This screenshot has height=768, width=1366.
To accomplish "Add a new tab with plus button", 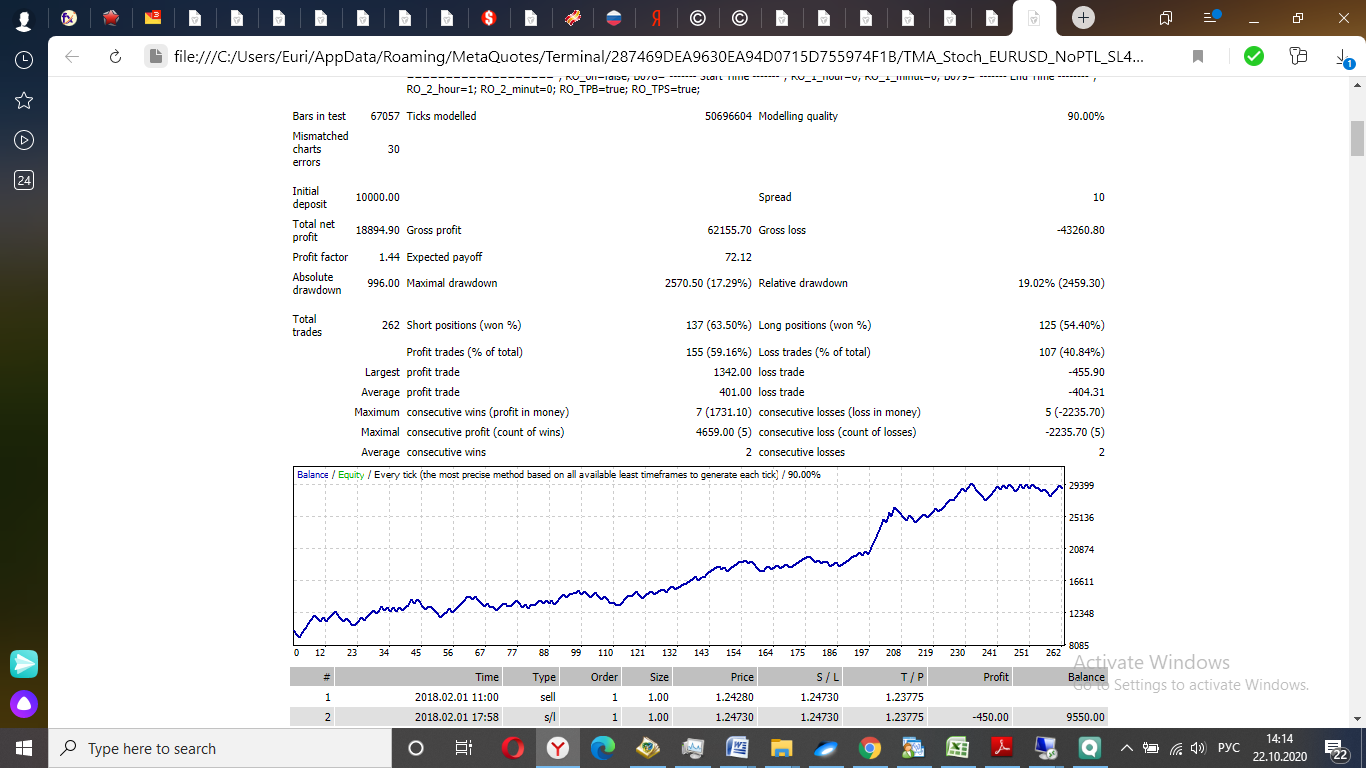I will click(x=1084, y=18).
